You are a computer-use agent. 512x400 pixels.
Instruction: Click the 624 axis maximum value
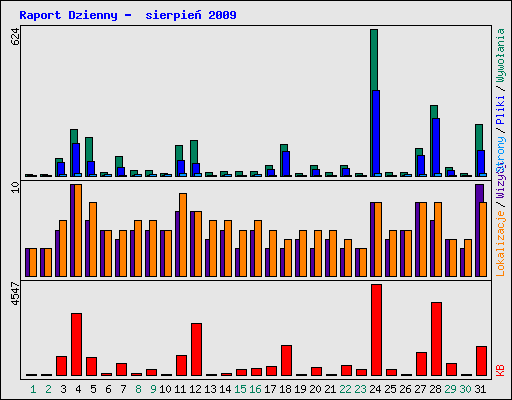(15, 37)
